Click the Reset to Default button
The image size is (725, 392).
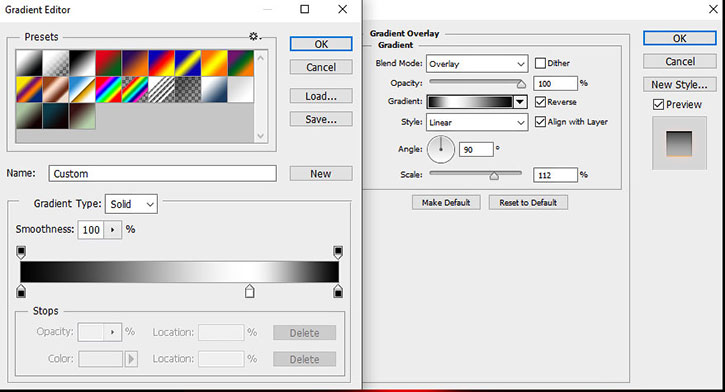528,202
